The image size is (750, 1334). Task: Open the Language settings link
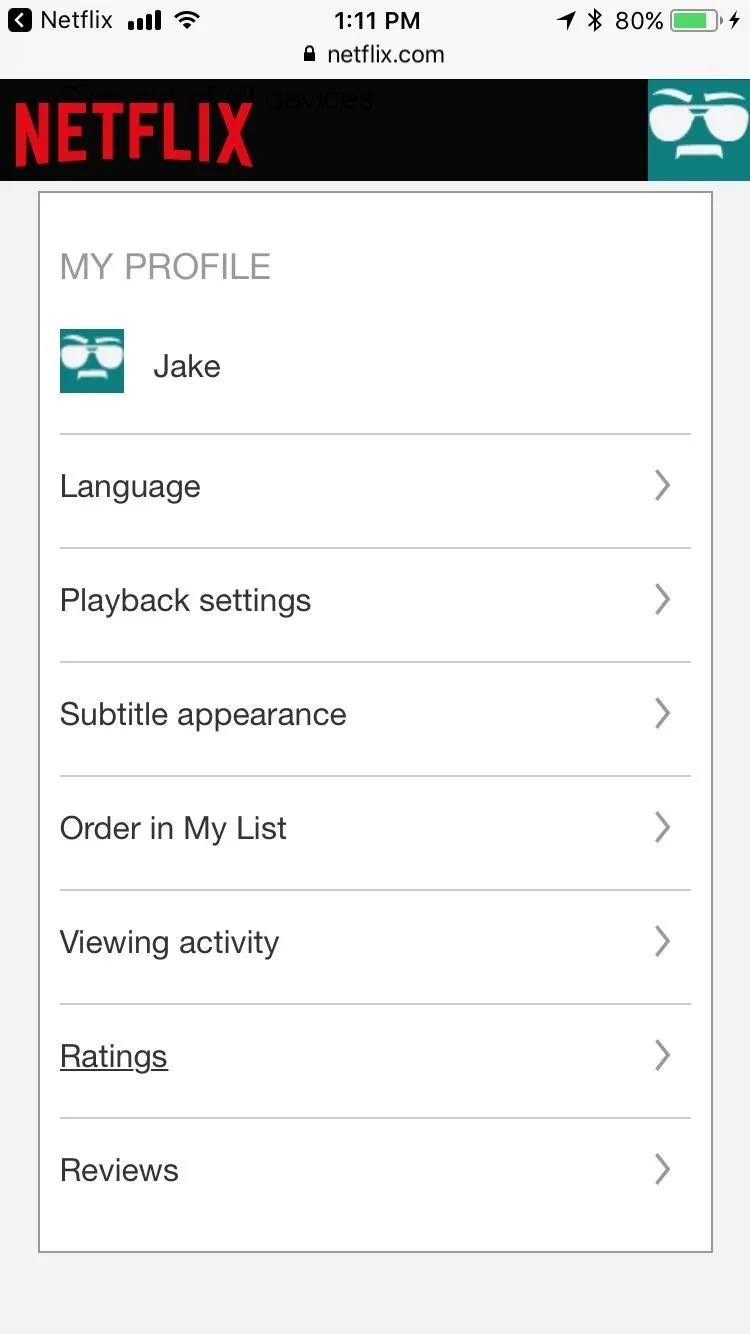pos(375,486)
